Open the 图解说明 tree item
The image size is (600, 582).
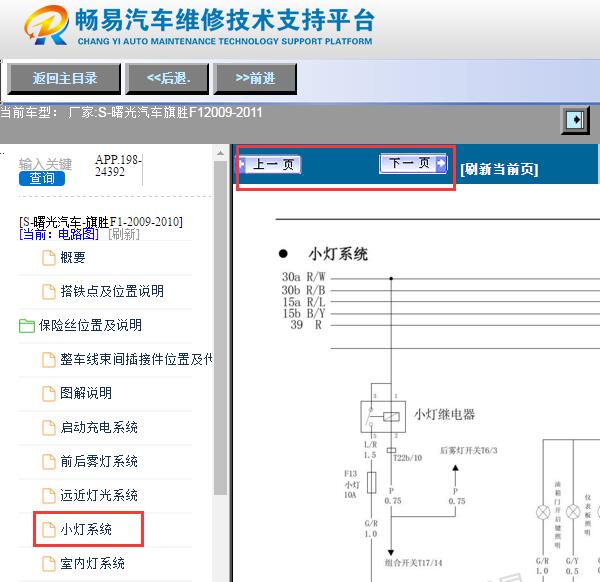coord(86,393)
